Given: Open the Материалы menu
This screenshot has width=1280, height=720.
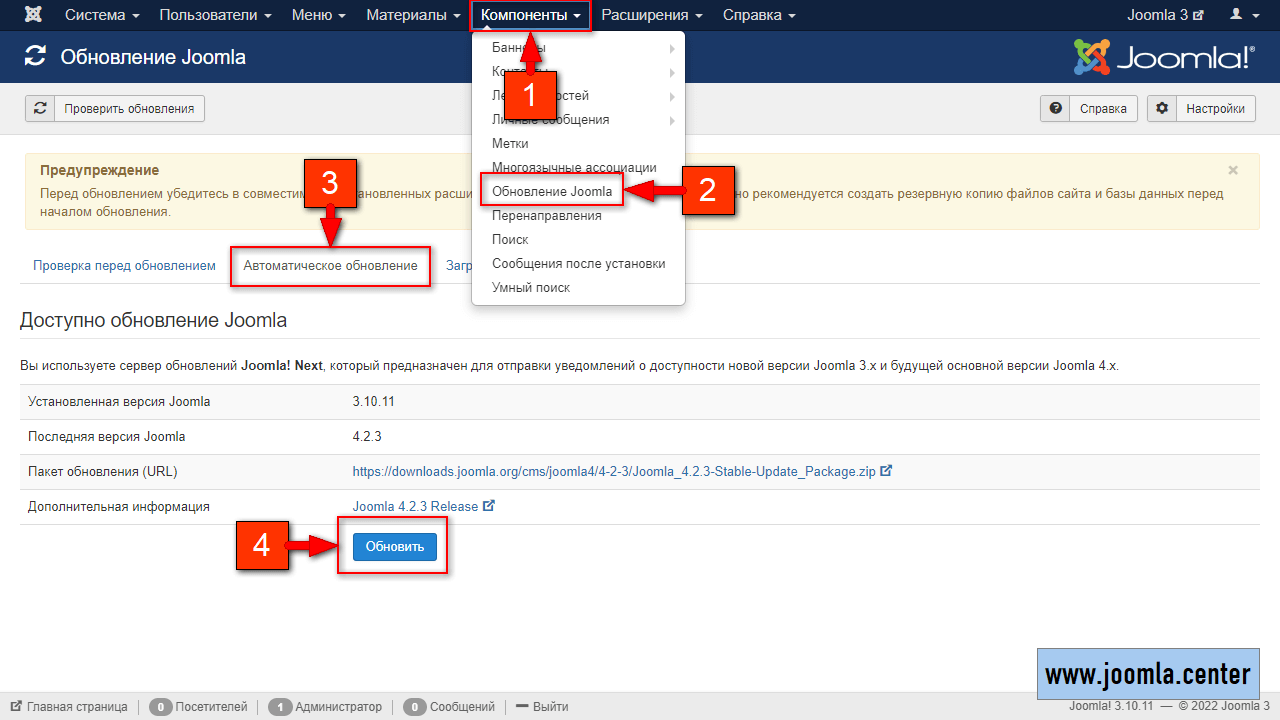Looking at the screenshot, I should click(x=413, y=15).
